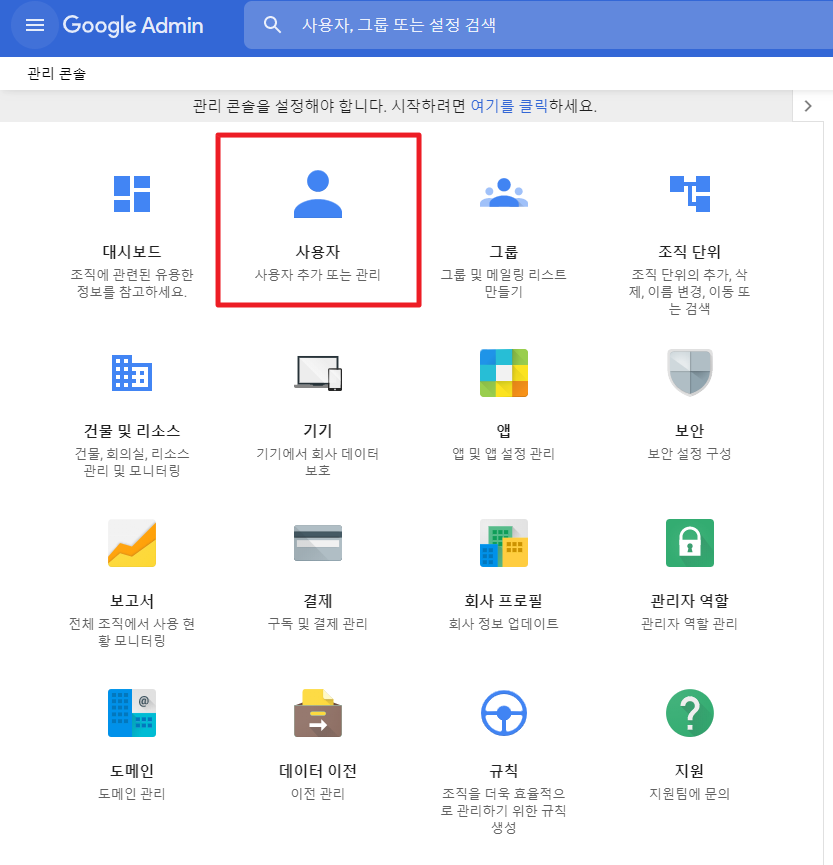Screen dimensions: 833x865
Task: Click the 회사 프로필 title text
Action: tap(504, 600)
